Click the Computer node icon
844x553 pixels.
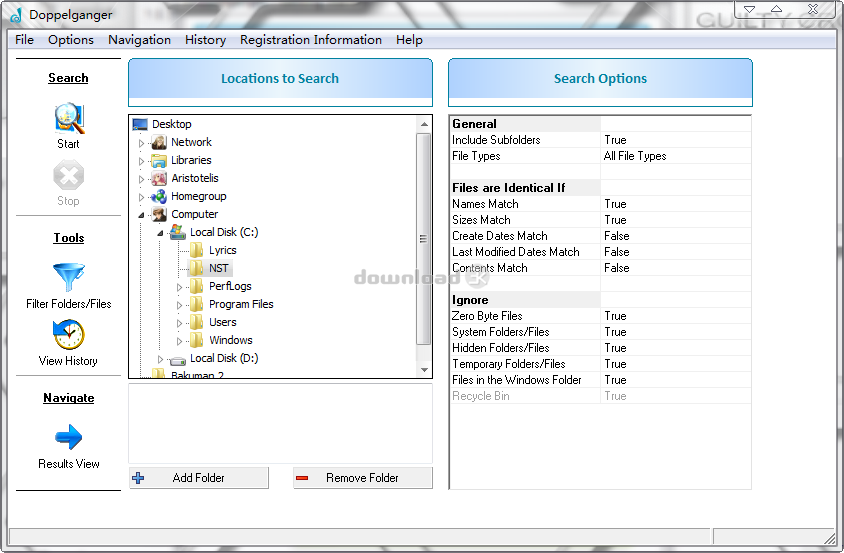pos(159,214)
